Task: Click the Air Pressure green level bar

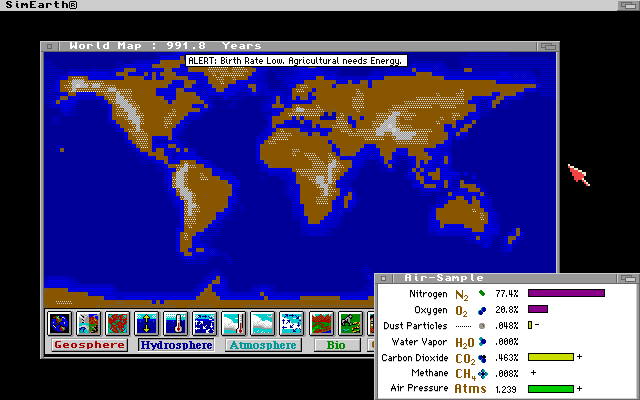Action: click(x=551, y=389)
